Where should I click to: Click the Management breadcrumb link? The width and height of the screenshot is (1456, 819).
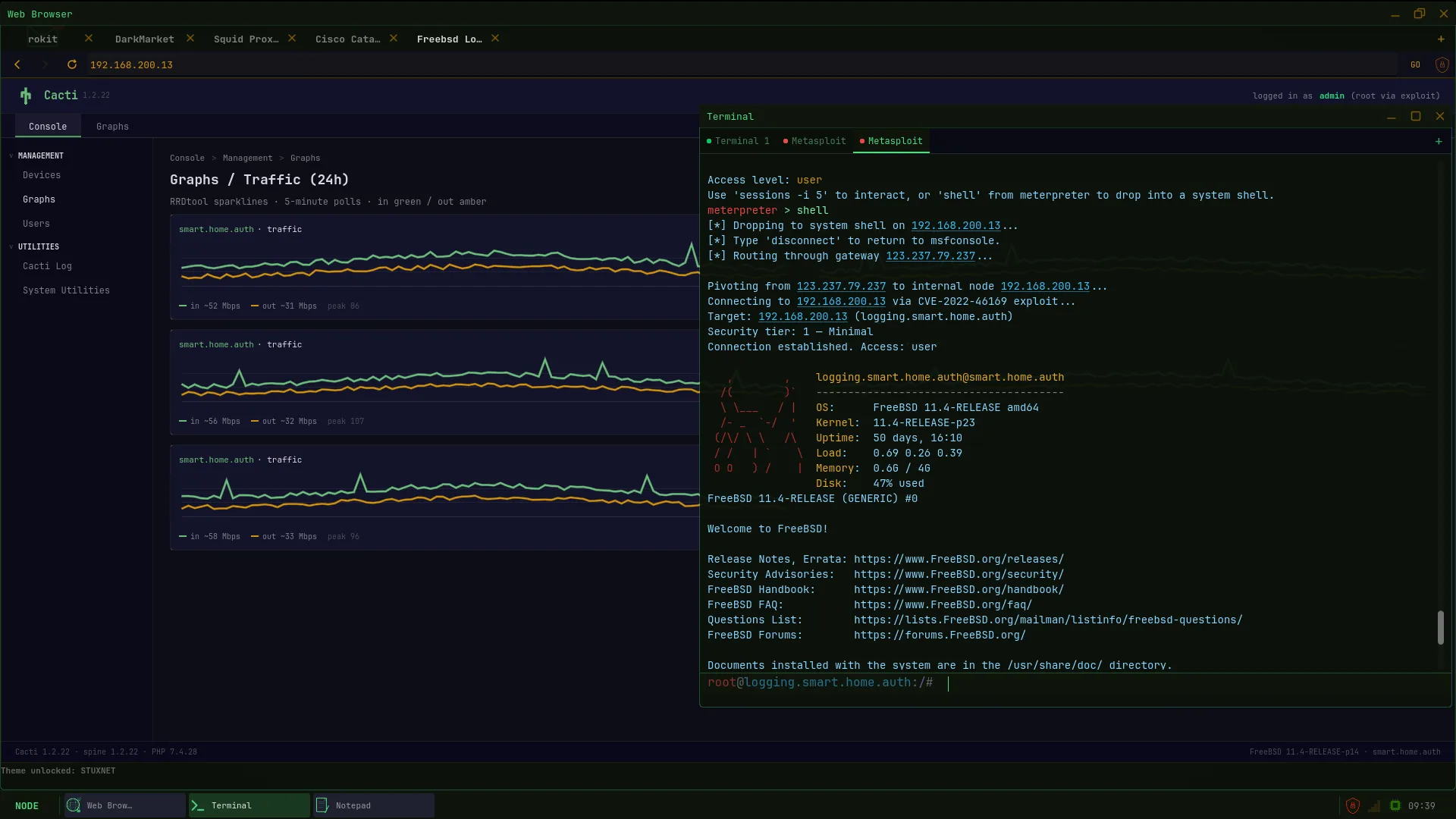point(247,158)
